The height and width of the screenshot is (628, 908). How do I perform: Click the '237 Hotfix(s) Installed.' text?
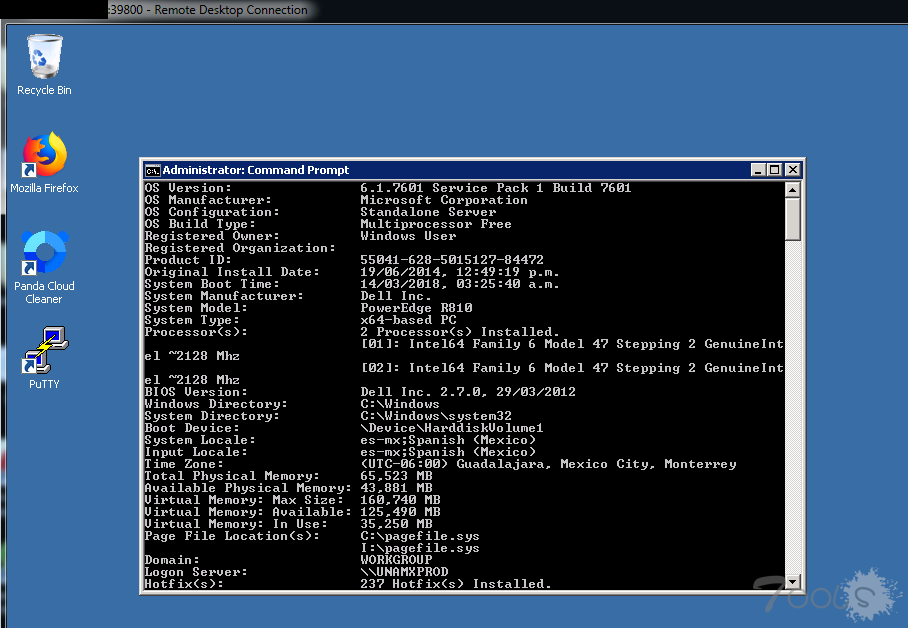click(x=456, y=584)
